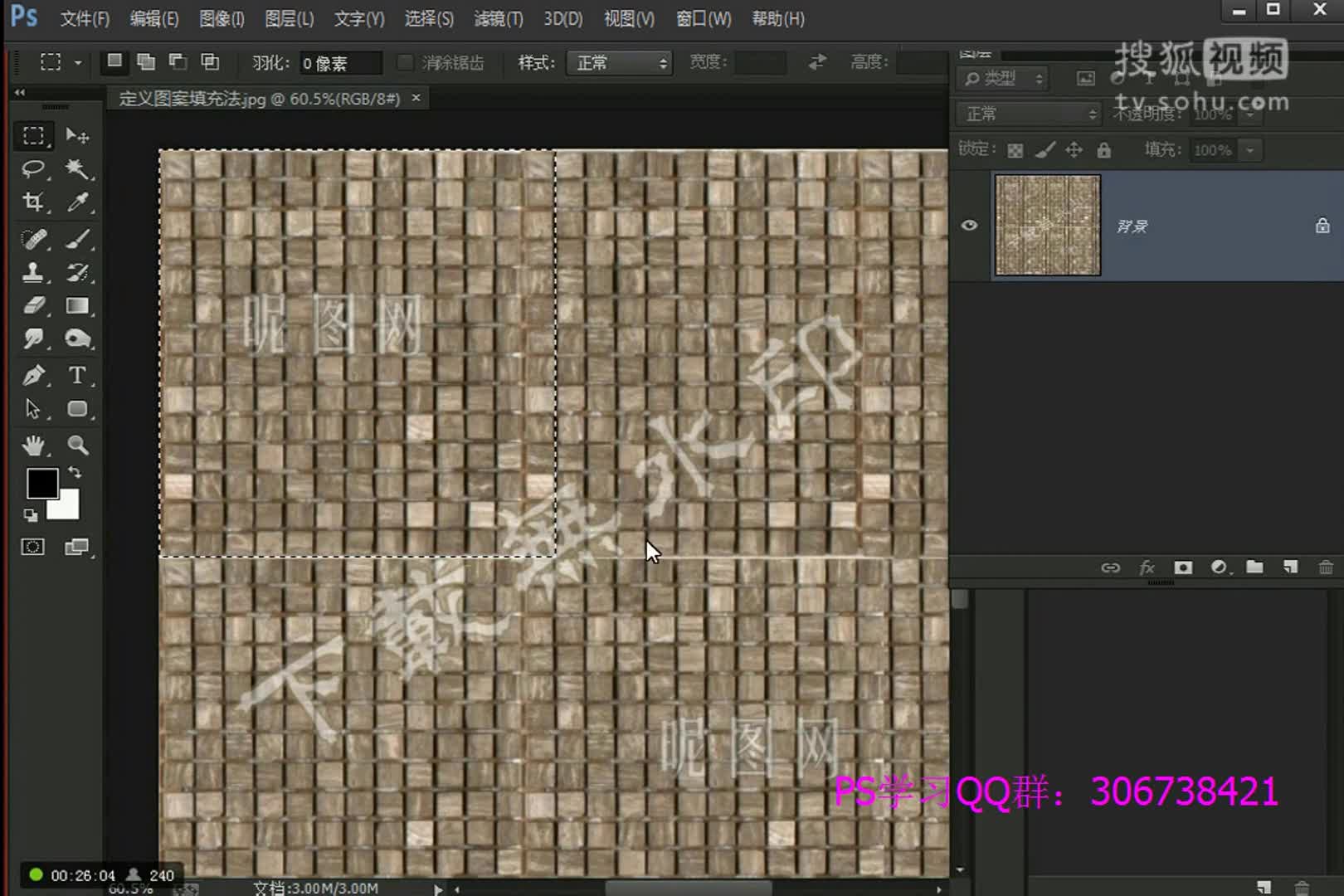Create a new layer

click(x=1290, y=567)
